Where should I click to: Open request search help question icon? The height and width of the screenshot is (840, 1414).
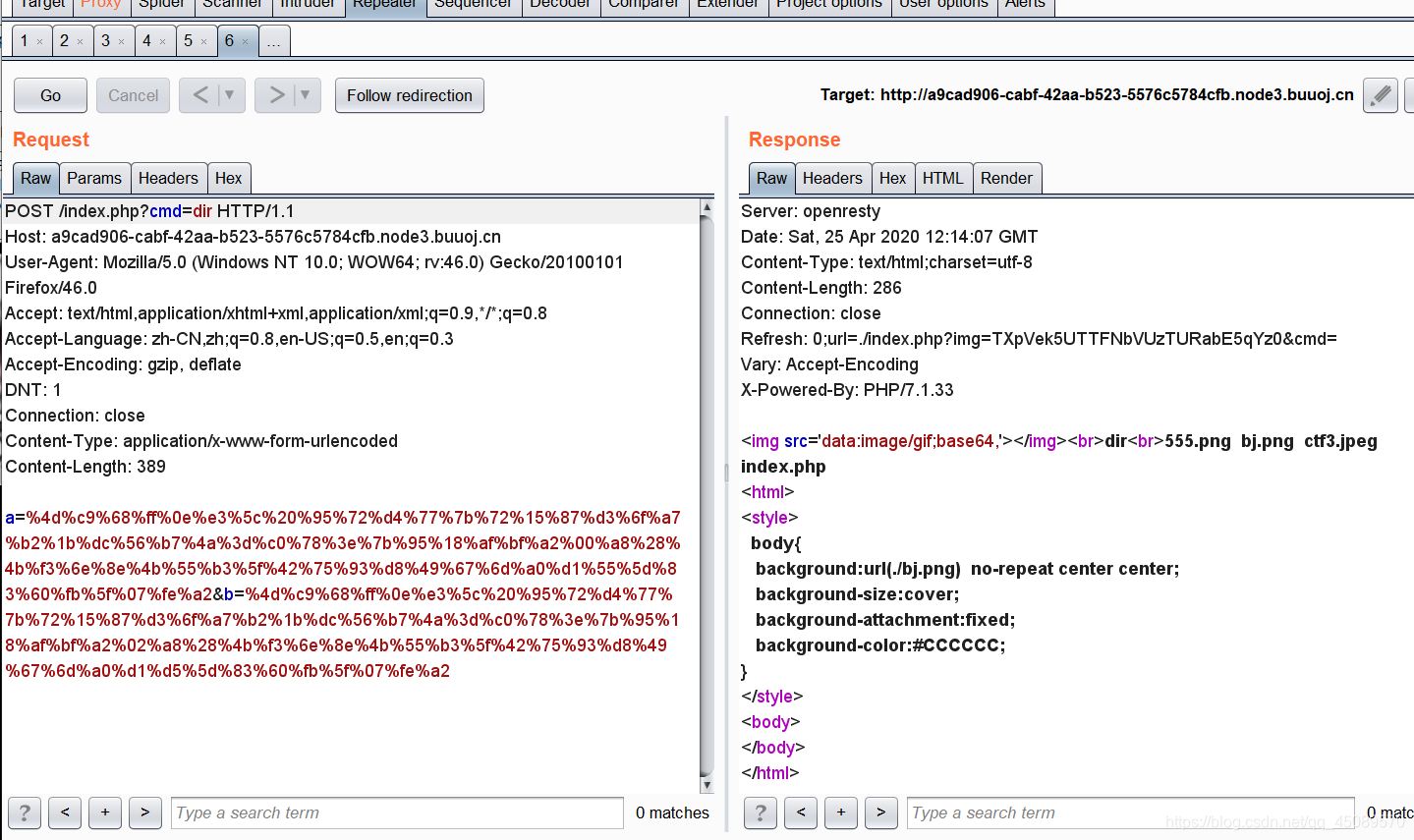[x=25, y=812]
